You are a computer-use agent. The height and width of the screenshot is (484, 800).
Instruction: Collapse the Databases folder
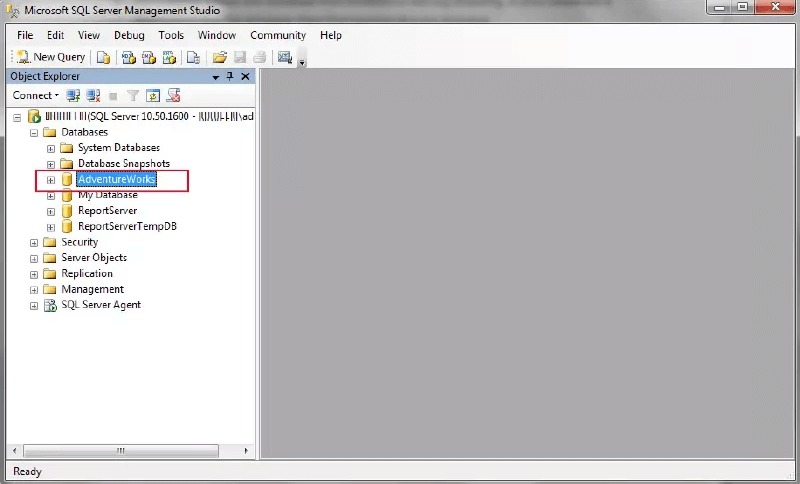coord(34,133)
